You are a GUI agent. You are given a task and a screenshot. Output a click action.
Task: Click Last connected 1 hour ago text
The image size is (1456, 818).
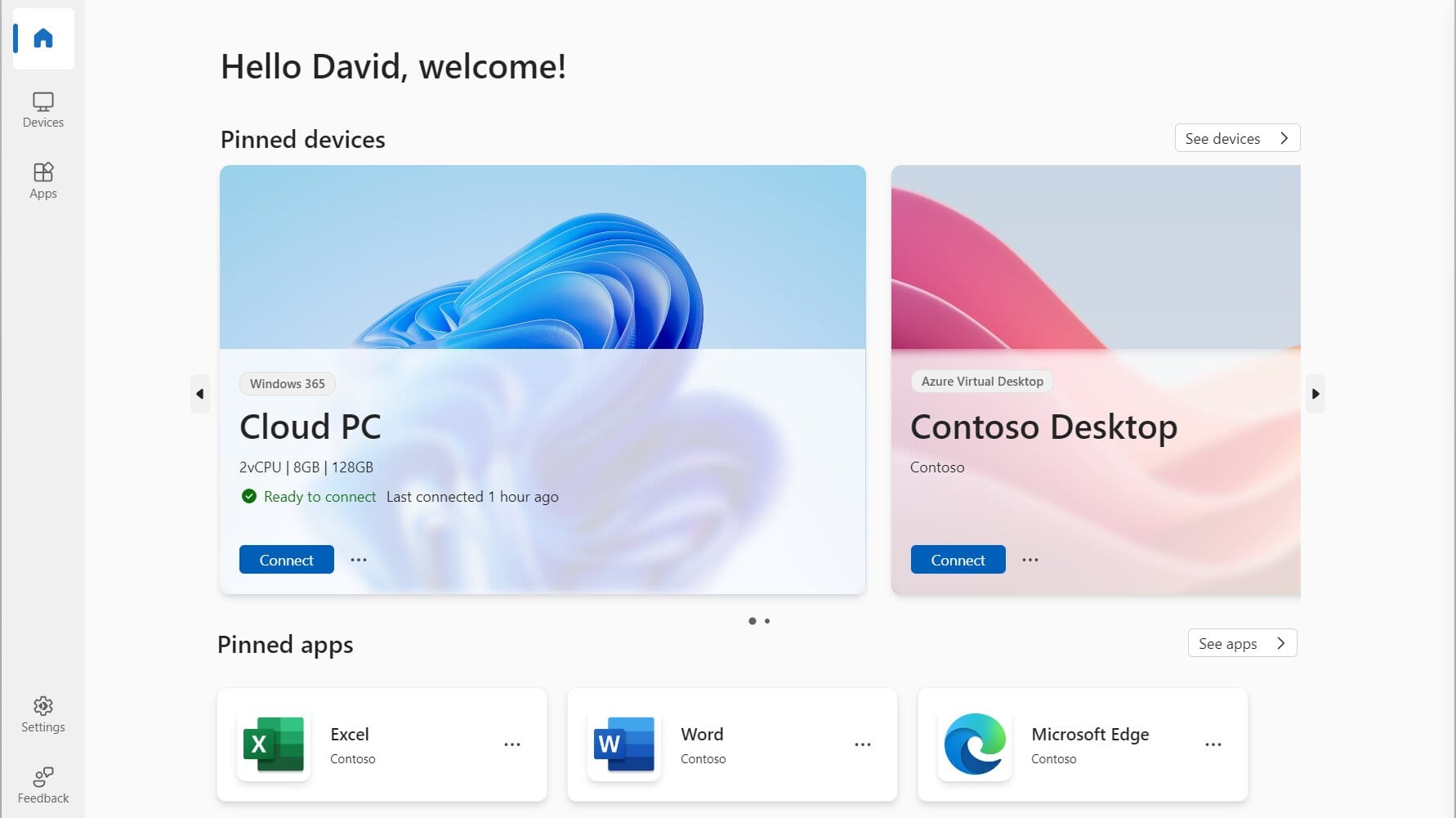472,496
